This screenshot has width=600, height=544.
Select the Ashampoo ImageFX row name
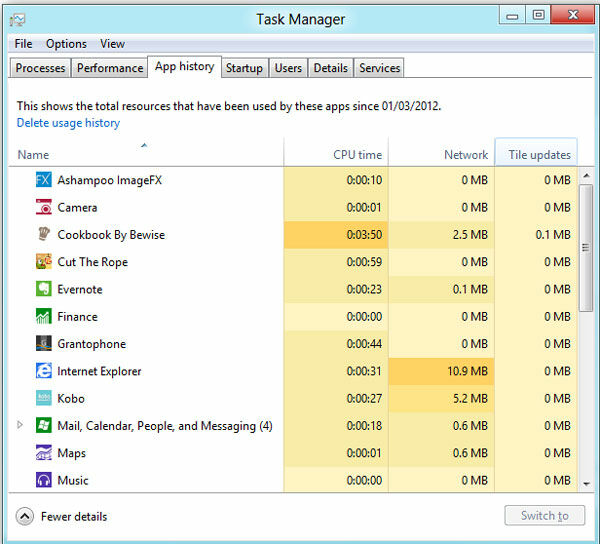[x=109, y=180]
